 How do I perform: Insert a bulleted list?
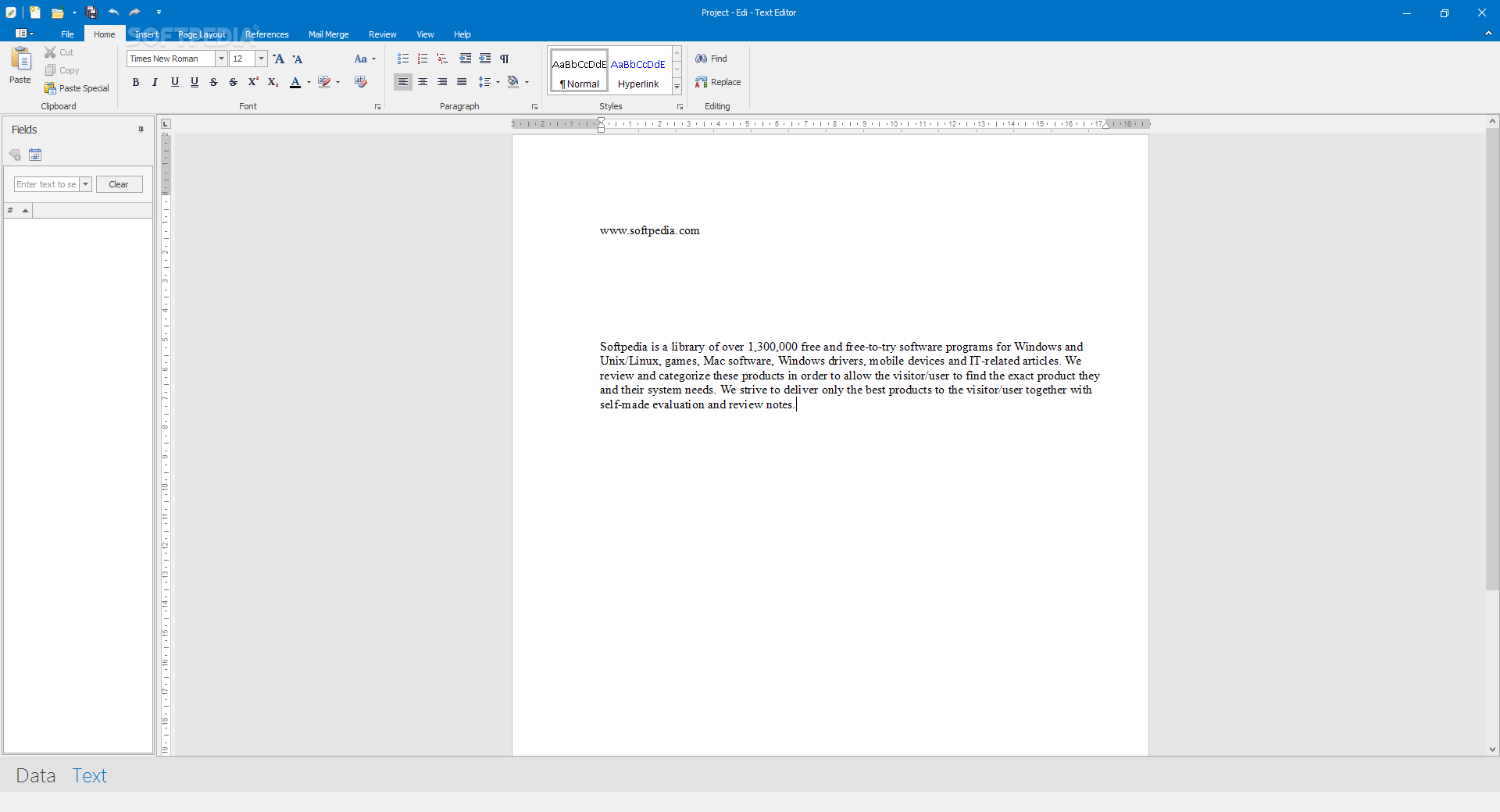(x=403, y=59)
